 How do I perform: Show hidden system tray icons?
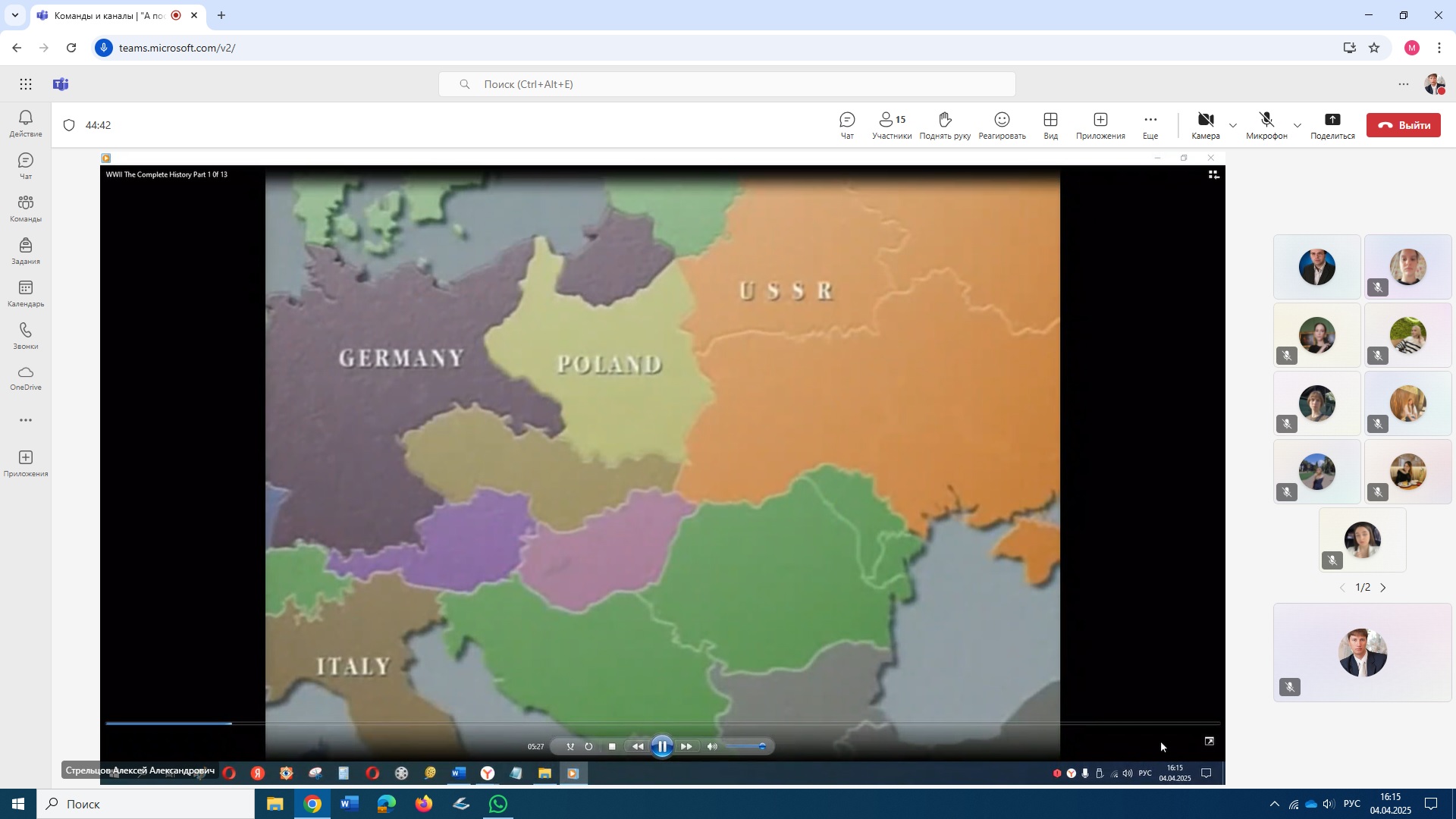click(1274, 804)
